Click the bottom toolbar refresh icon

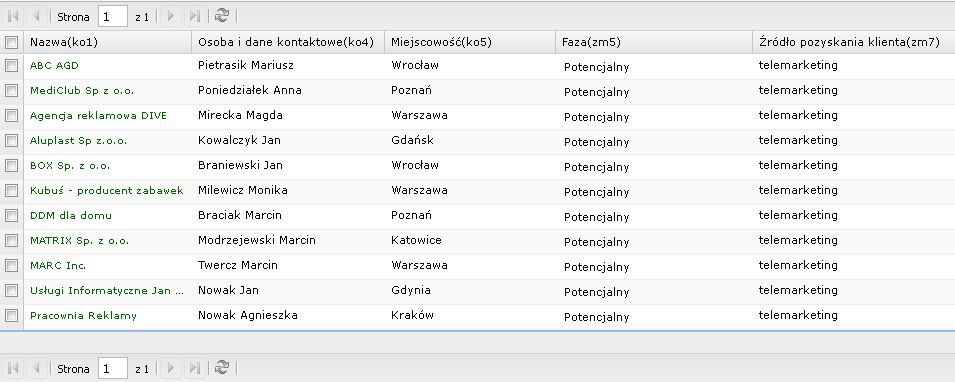point(222,367)
